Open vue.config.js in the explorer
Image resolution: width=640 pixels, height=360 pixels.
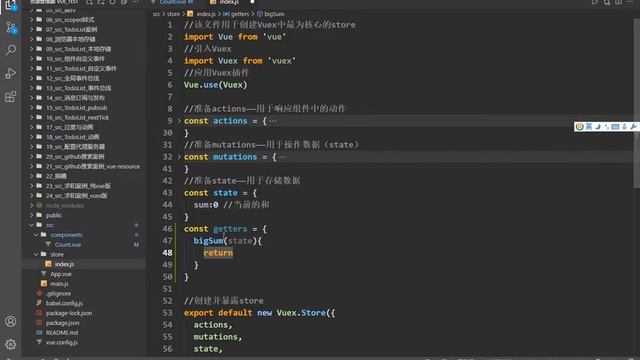61,342
